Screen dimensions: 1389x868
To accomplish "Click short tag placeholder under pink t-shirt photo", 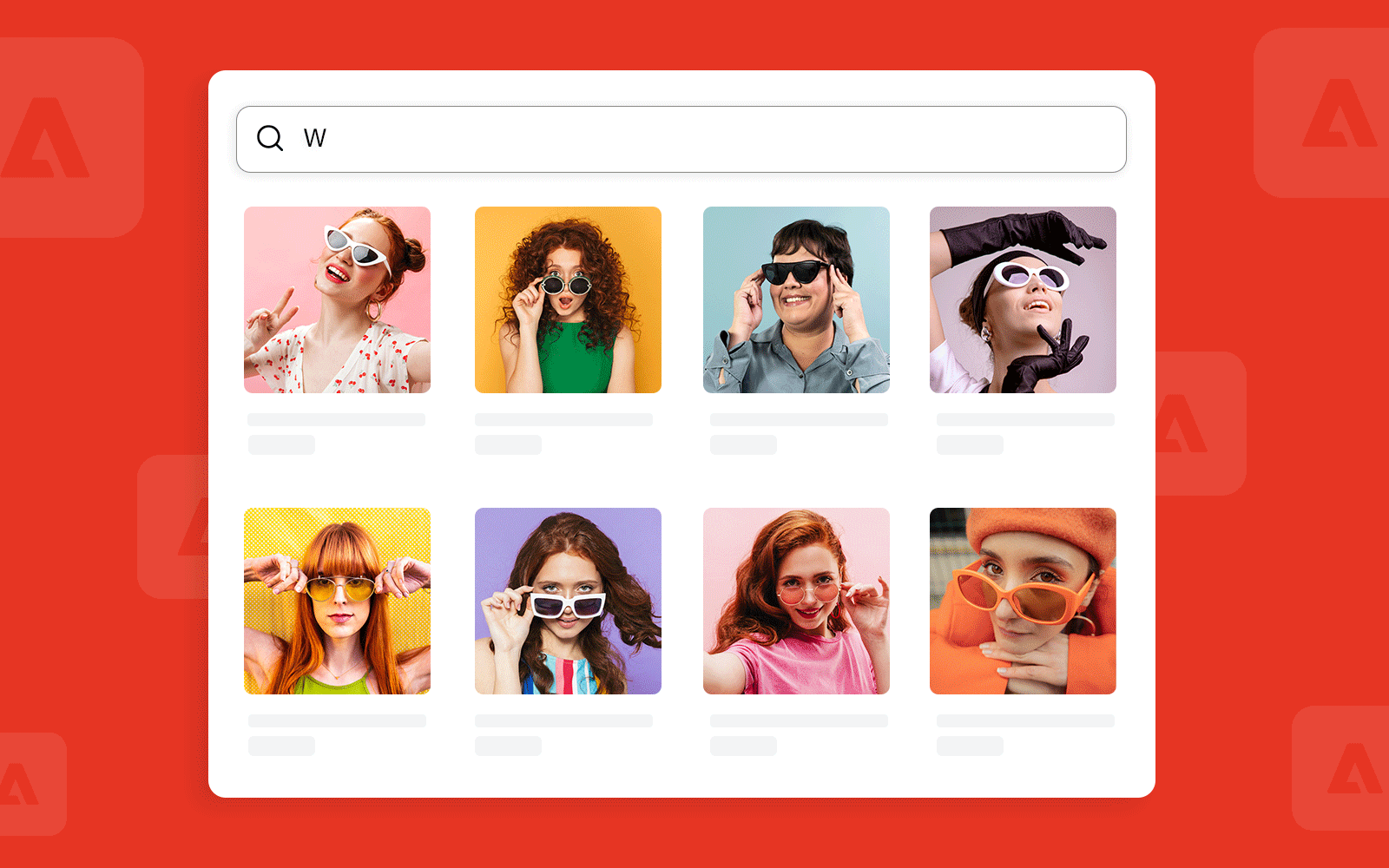I will [x=743, y=746].
